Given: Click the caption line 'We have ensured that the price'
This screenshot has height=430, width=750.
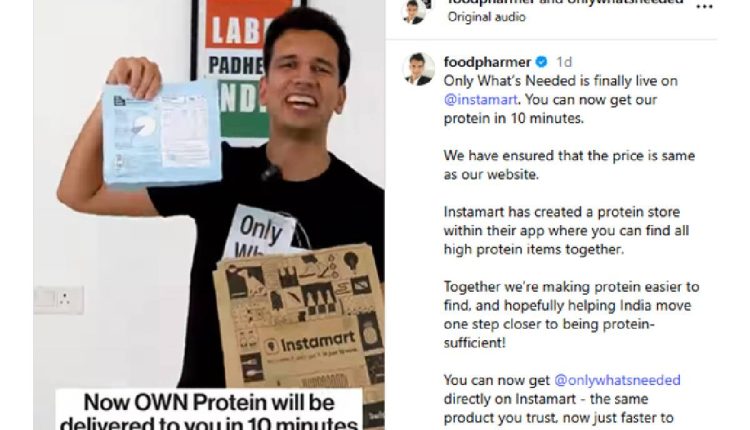Looking at the screenshot, I should pyautogui.click(x=569, y=156).
